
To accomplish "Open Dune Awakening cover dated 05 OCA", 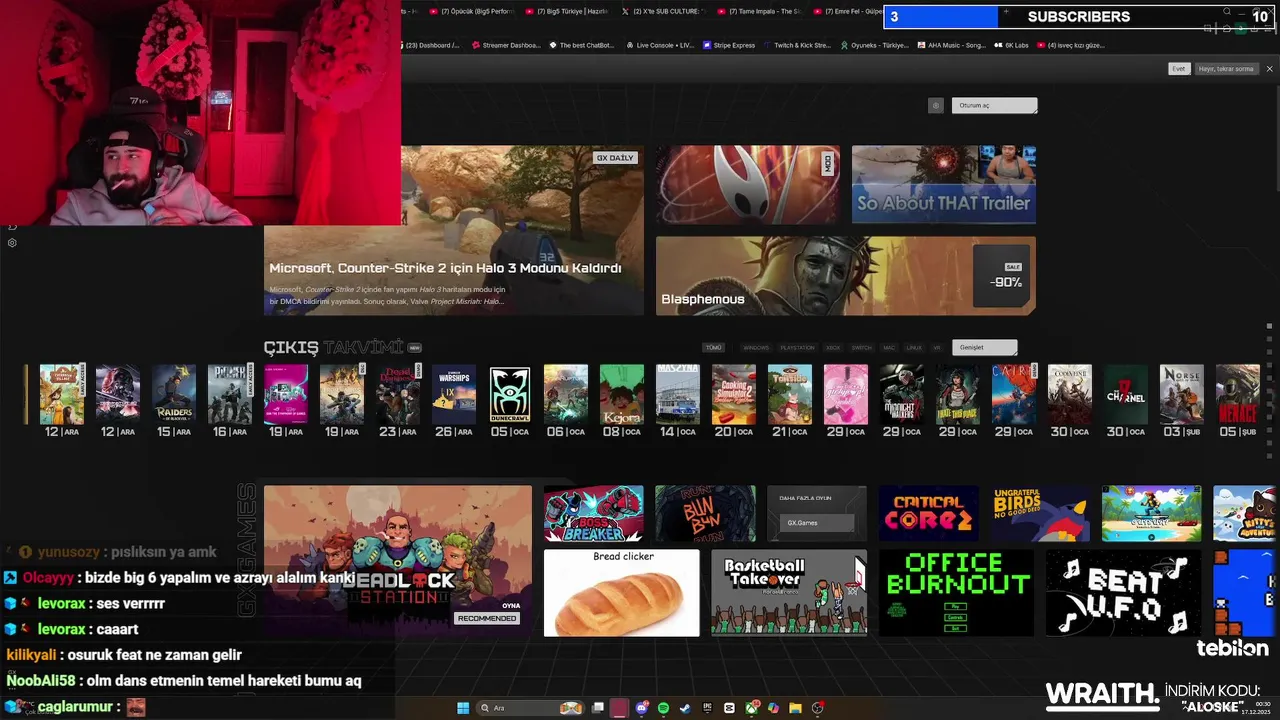I will click(x=510, y=394).
